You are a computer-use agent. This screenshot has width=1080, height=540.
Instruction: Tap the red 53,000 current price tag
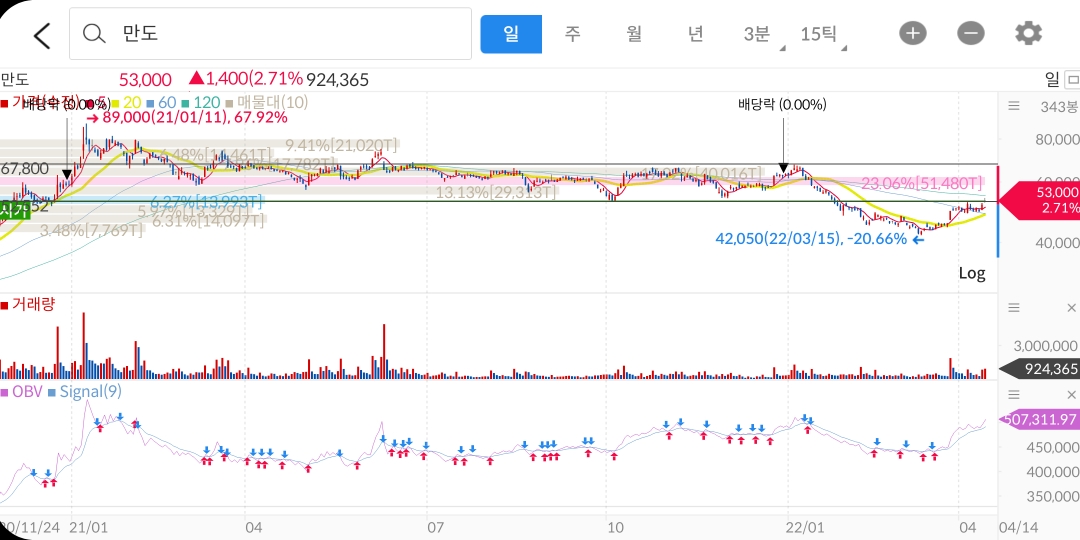click(1039, 199)
